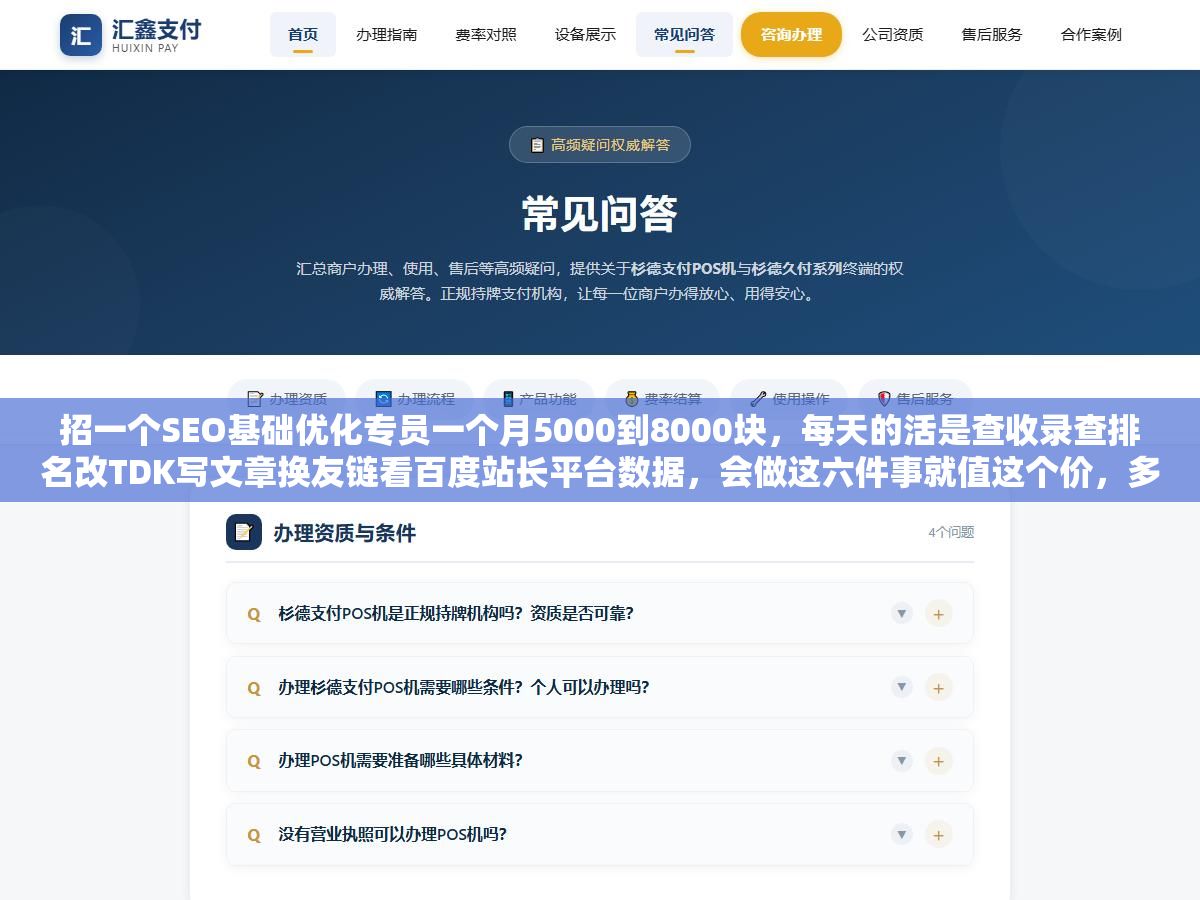Click Q icon of 正规持牌机构 question

point(254,614)
